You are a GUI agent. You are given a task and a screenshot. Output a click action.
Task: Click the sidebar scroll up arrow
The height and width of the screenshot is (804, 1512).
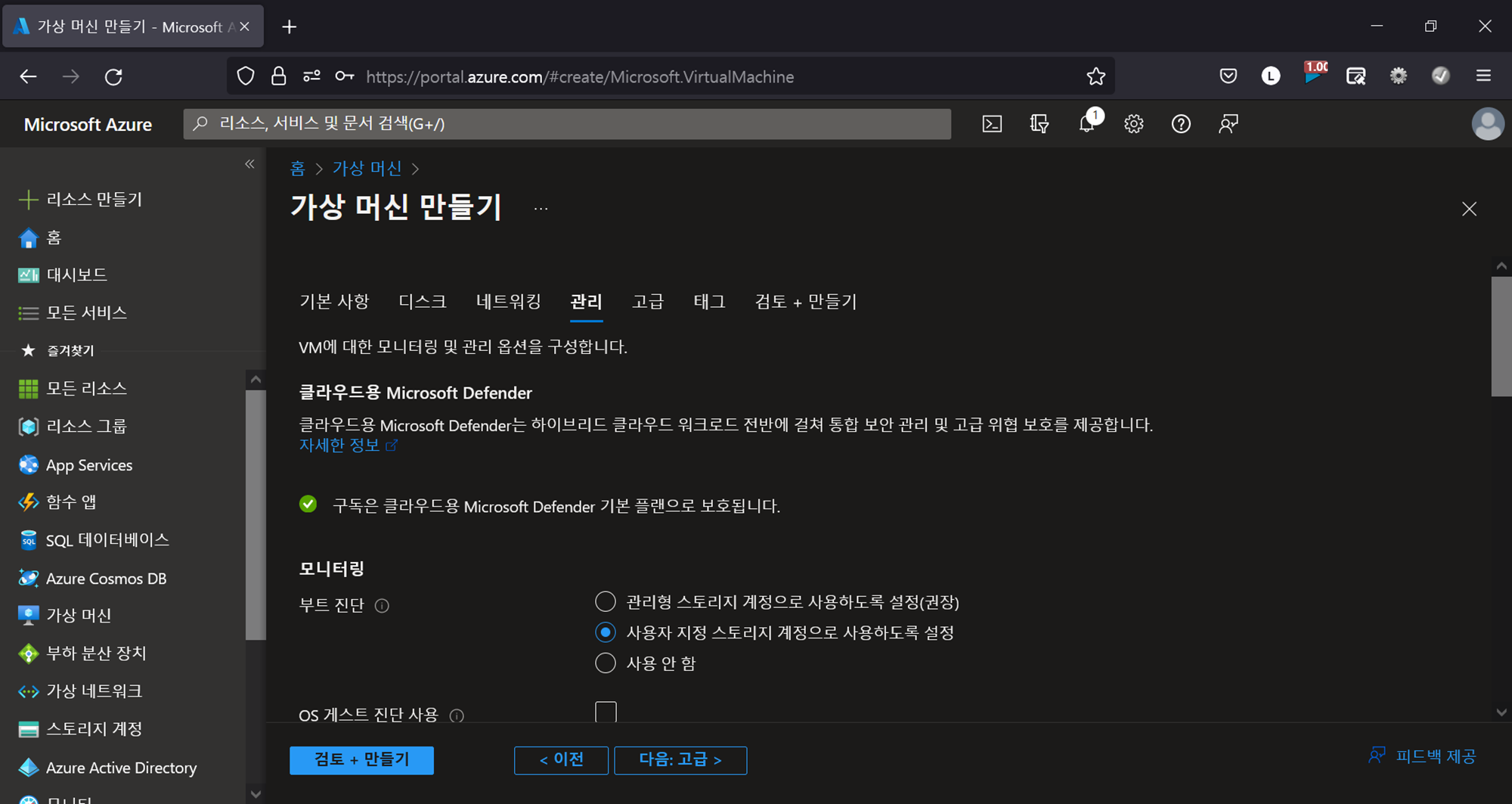tap(256, 380)
